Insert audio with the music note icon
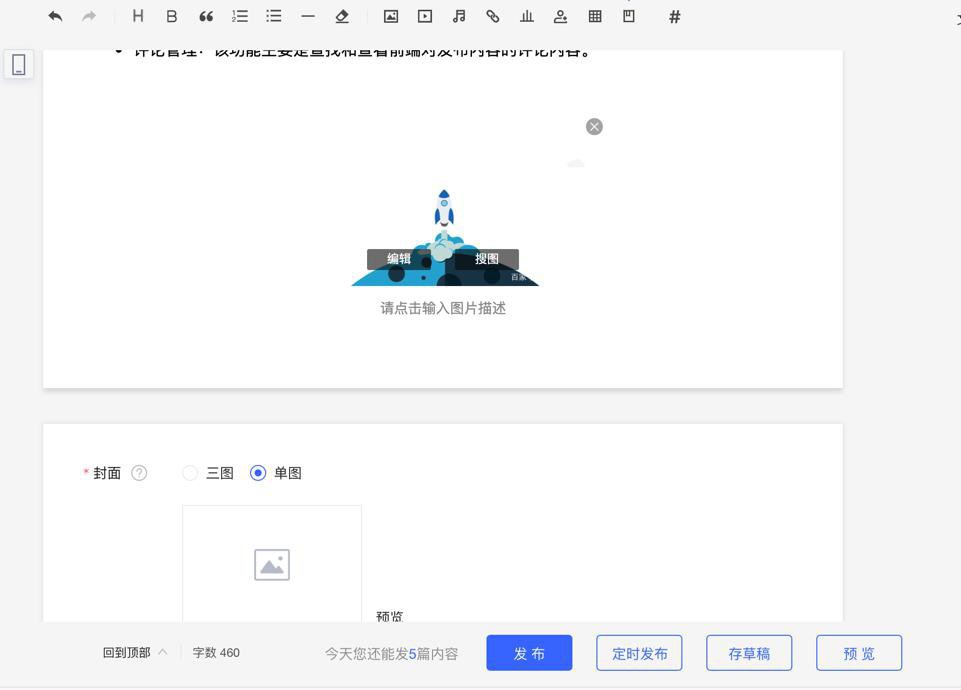This screenshot has height=690, width=961. tap(459, 17)
